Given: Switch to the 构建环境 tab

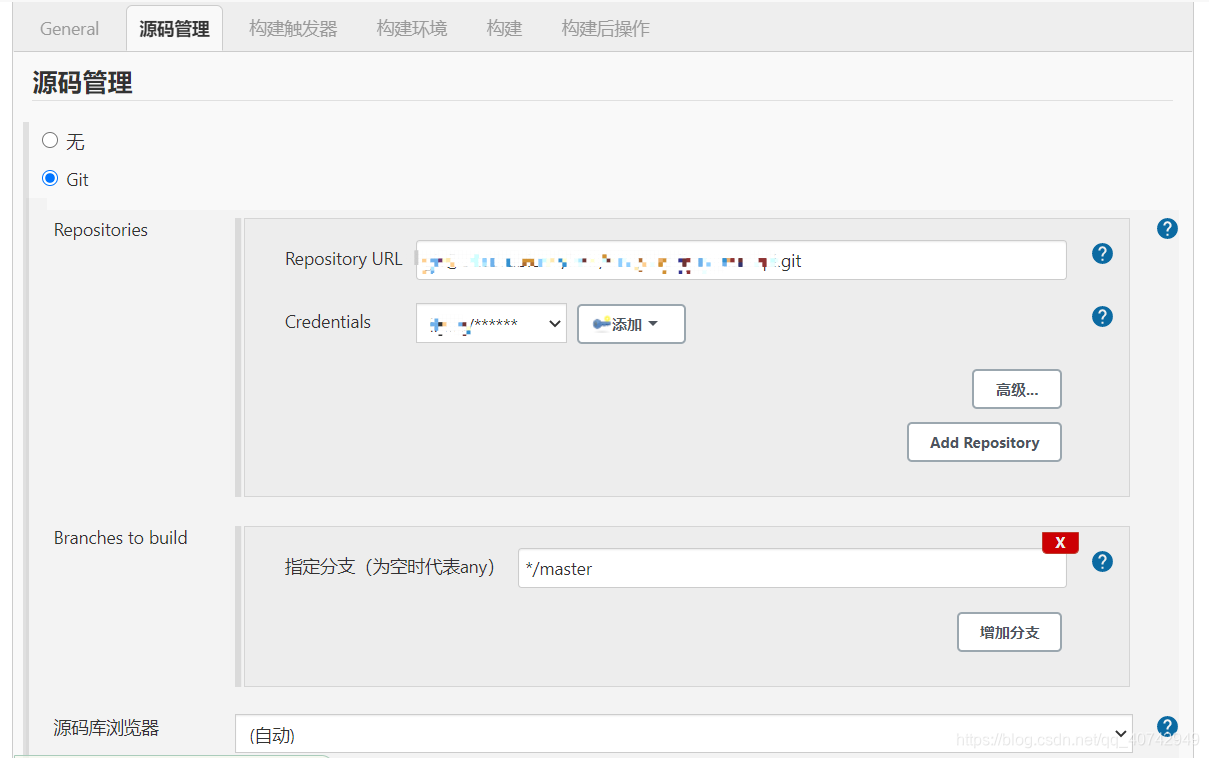Looking at the screenshot, I should (x=412, y=29).
